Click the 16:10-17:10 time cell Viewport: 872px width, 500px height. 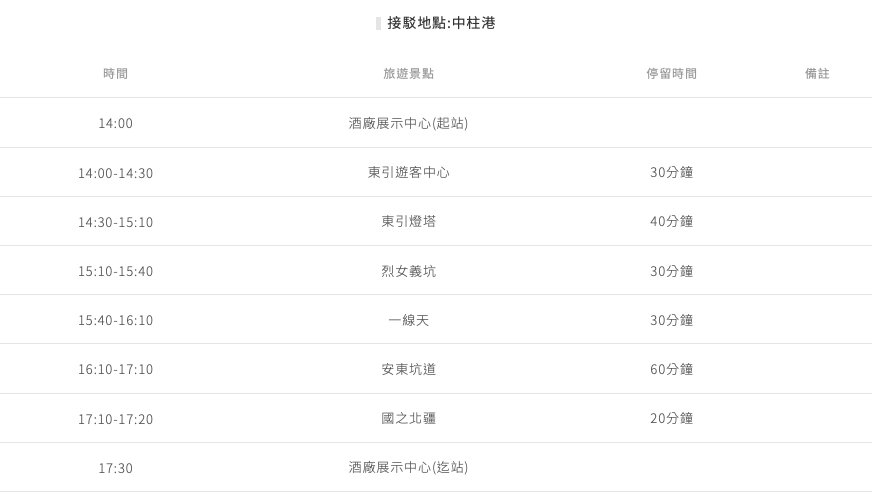(x=115, y=370)
